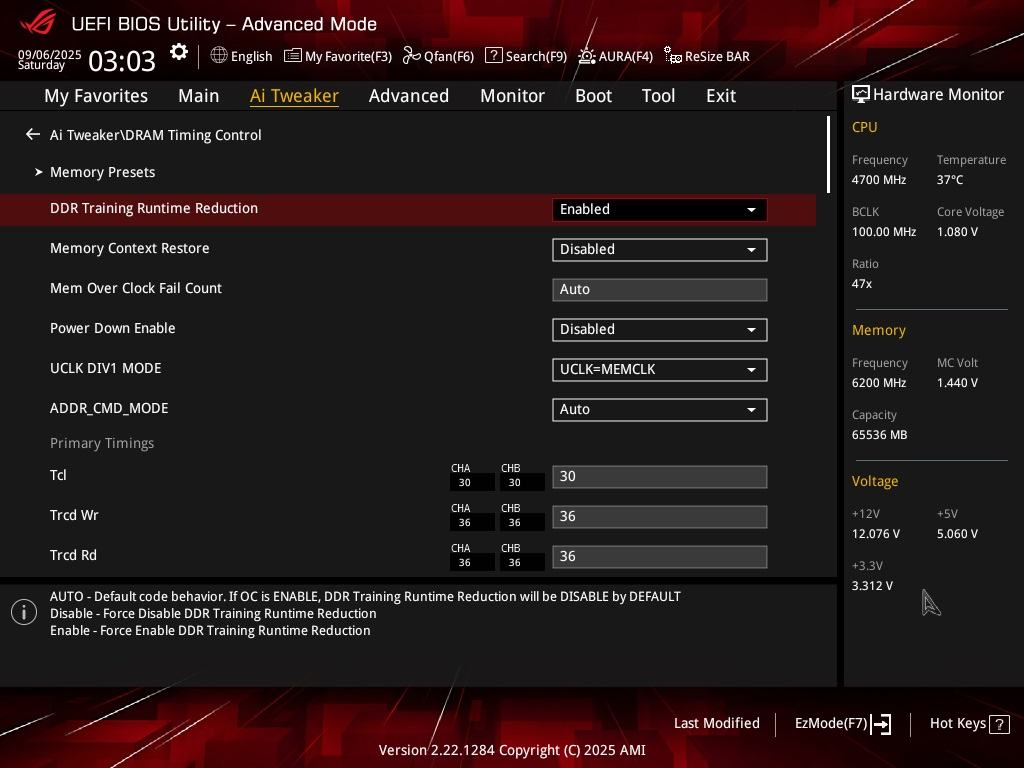Open UCLK DIV1 MODE dropdown
This screenshot has height=768, width=1024.
click(x=660, y=370)
